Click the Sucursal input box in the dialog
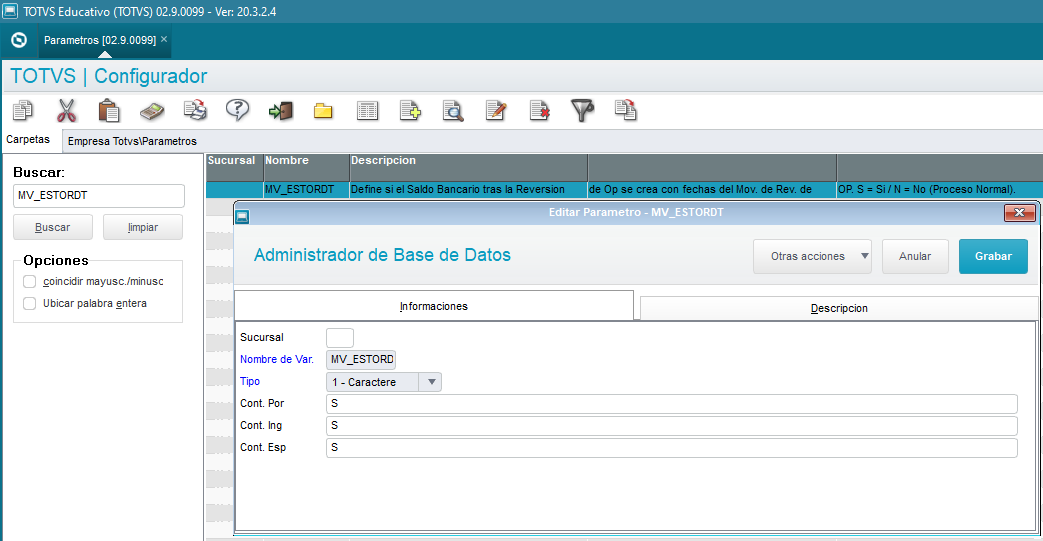The width and height of the screenshot is (1043, 541). click(340, 337)
